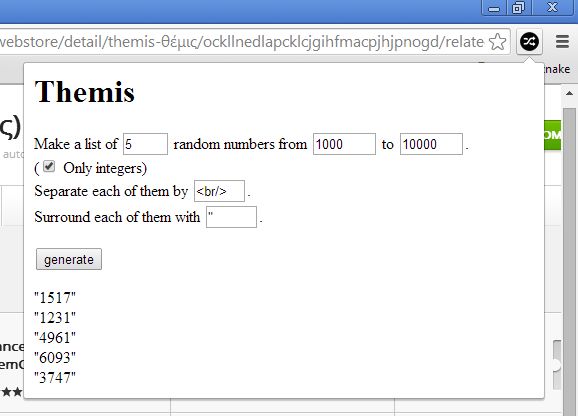The height and width of the screenshot is (416, 578).
Task: Focus the random numbers count field
Action: (x=146, y=144)
